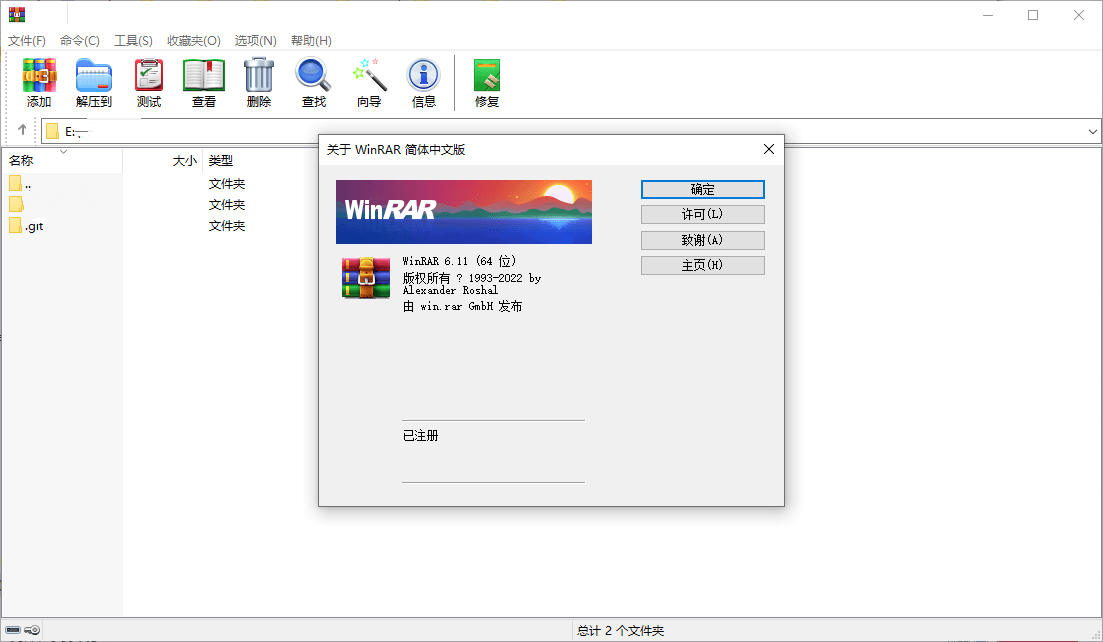The width and height of the screenshot is (1103, 642).
Task: Click the 添加 (Add) toolbar icon
Action: click(x=39, y=82)
